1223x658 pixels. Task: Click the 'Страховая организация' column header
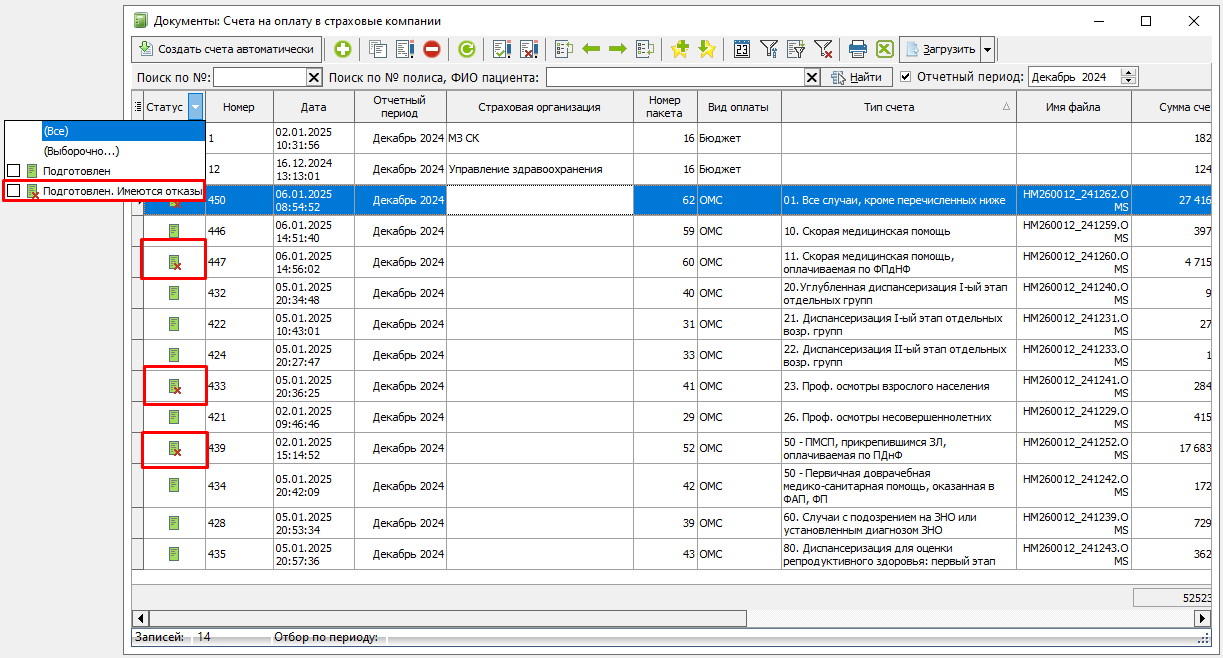click(539, 107)
